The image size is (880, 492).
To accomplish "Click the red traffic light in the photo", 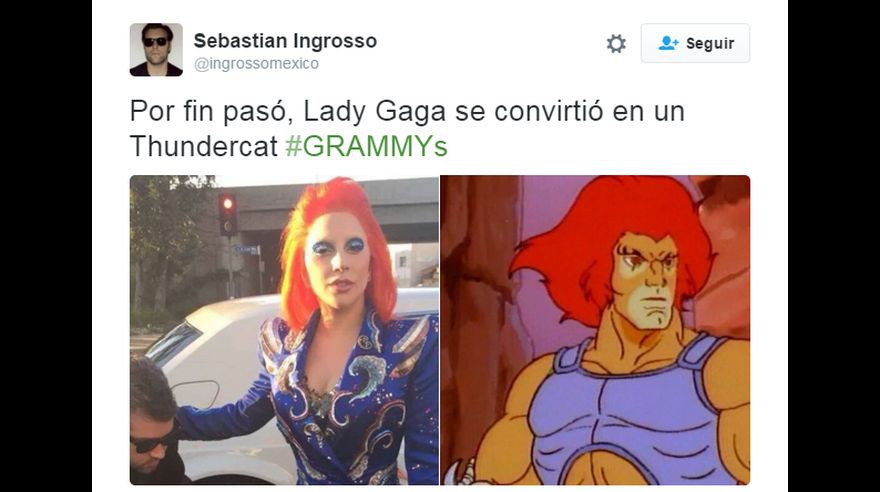I will (x=227, y=203).
